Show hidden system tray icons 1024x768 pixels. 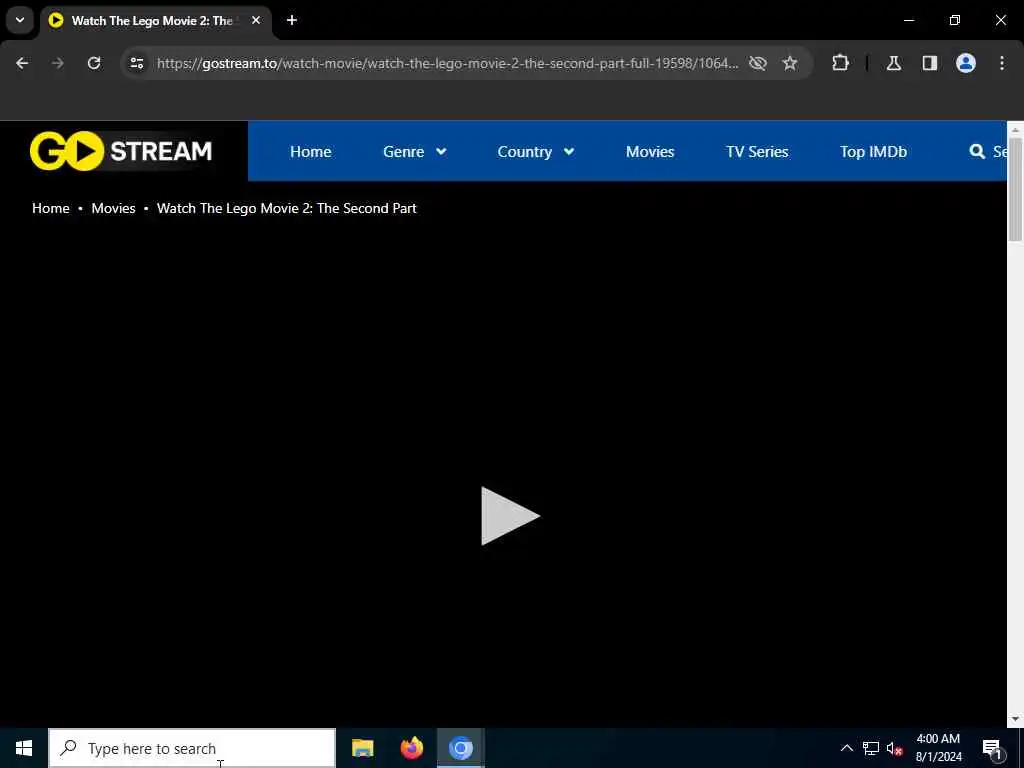tap(846, 748)
